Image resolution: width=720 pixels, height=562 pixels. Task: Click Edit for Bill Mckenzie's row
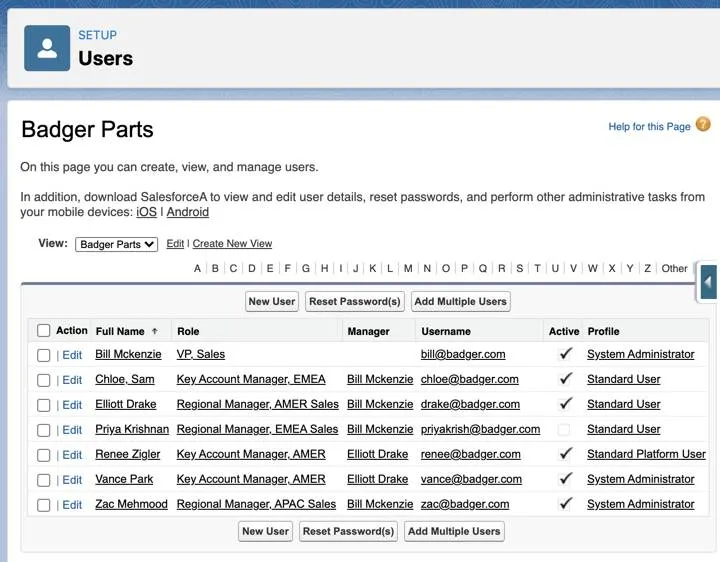click(72, 355)
